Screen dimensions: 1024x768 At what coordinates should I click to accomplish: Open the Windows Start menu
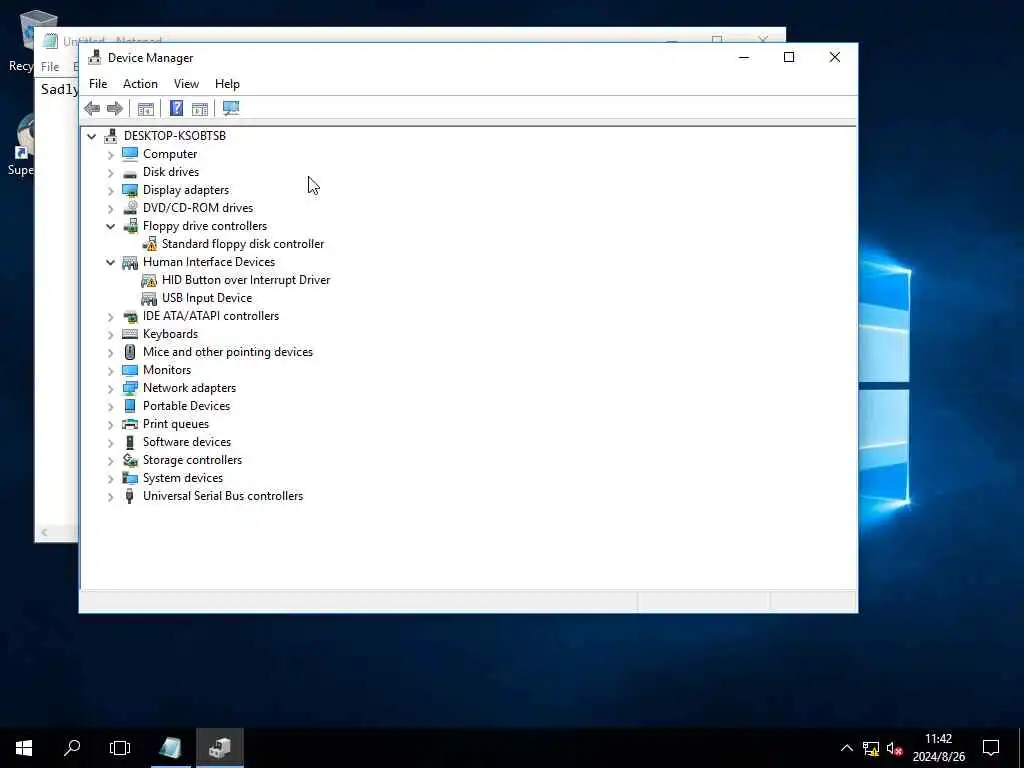(x=24, y=748)
